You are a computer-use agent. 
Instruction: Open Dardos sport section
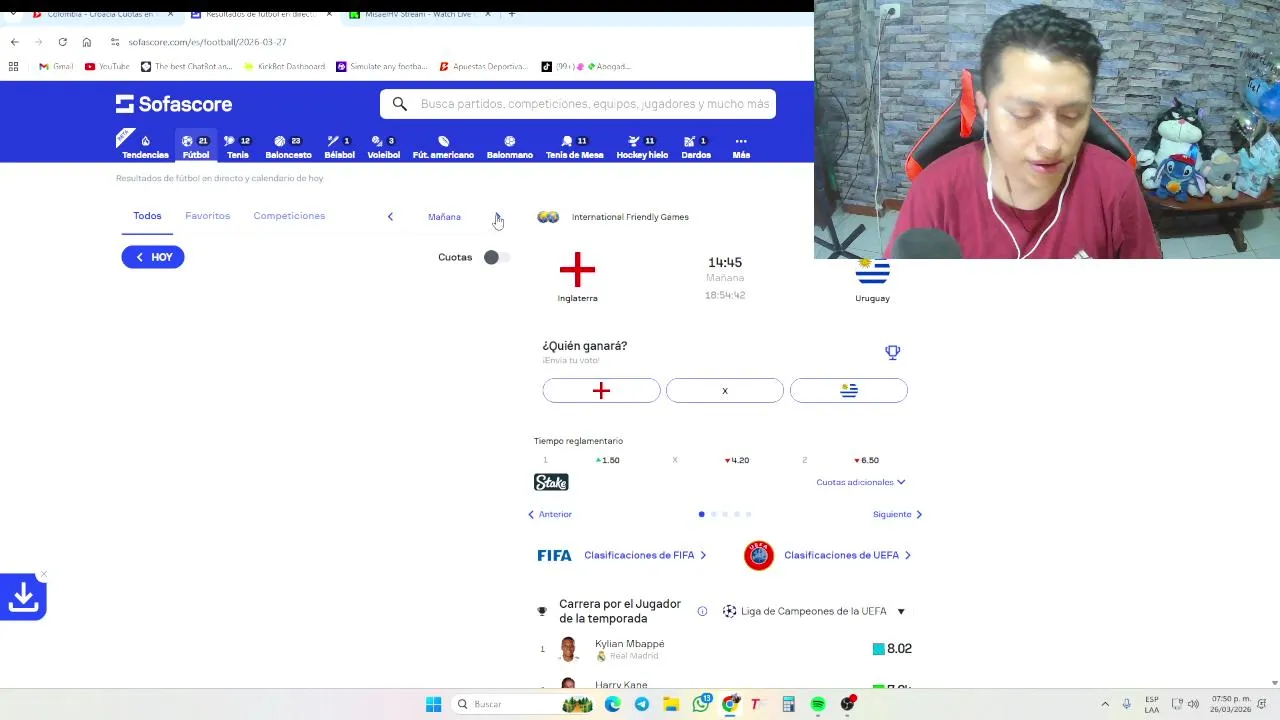[696, 147]
